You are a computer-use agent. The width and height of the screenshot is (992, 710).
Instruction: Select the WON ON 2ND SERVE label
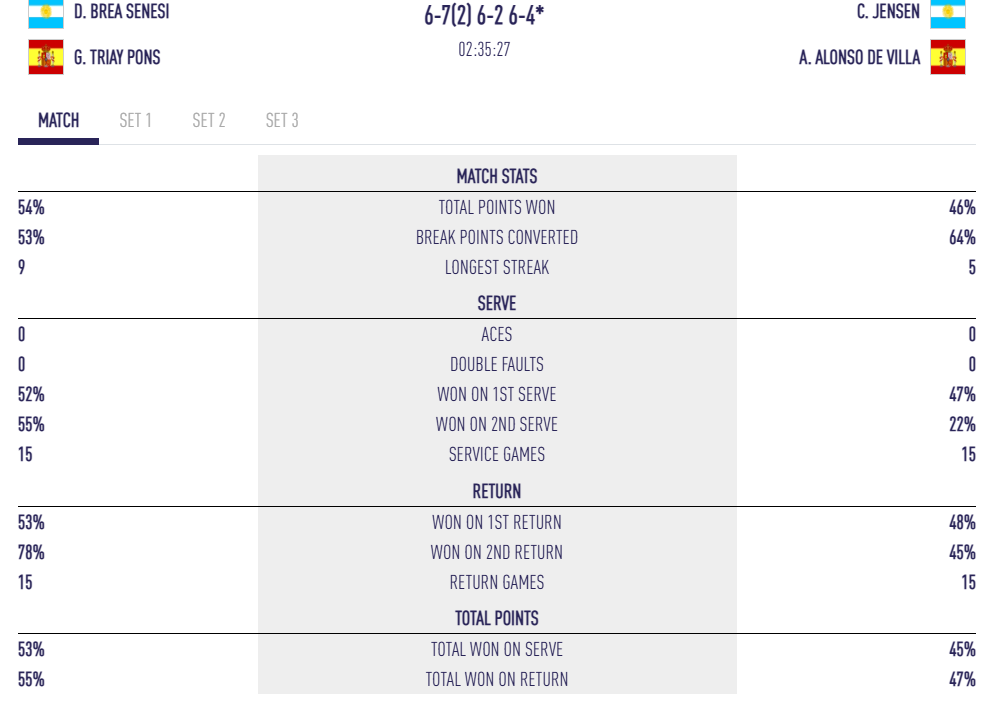click(497, 425)
